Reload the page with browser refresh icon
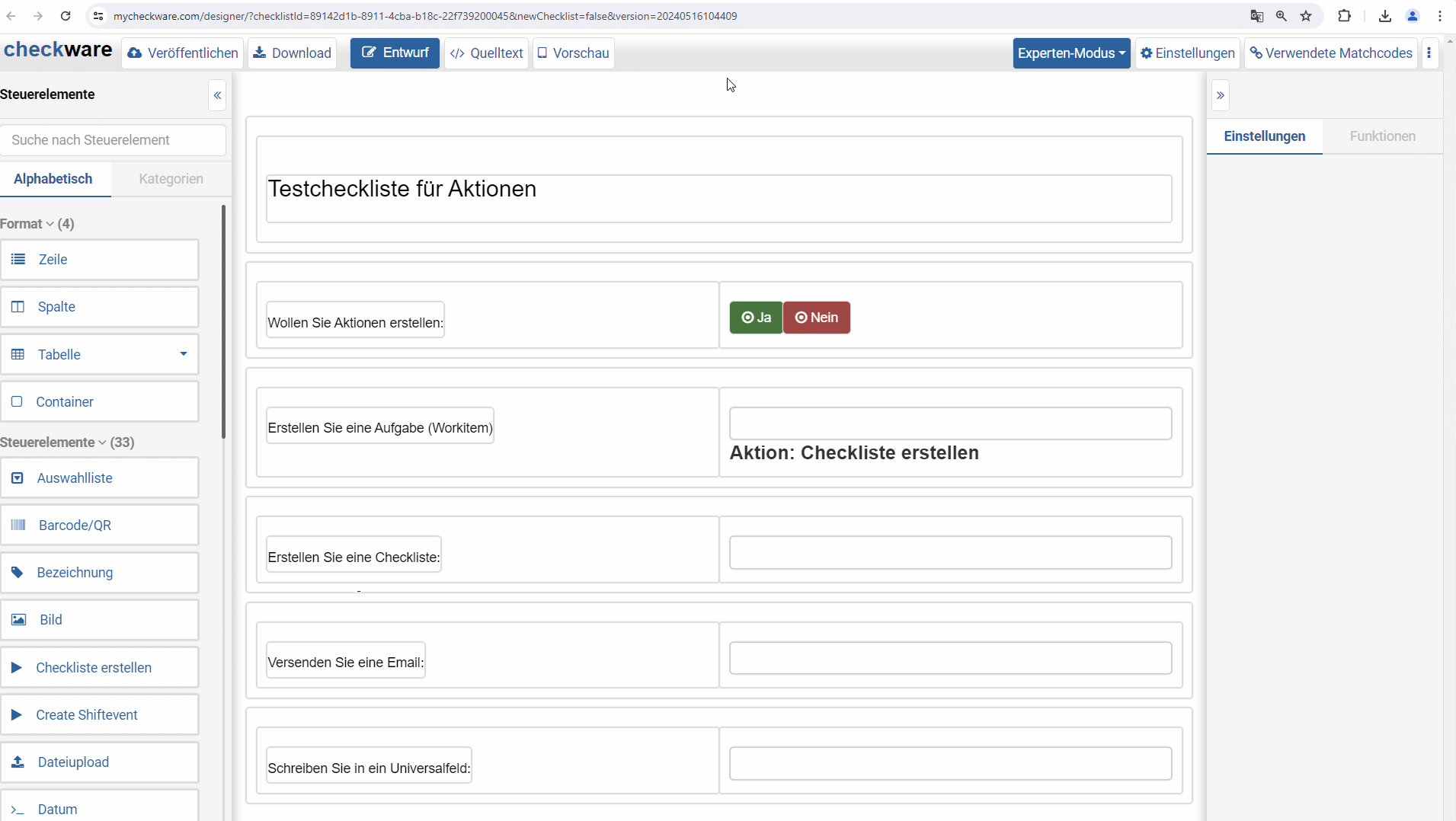1456x821 pixels. (66, 16)
